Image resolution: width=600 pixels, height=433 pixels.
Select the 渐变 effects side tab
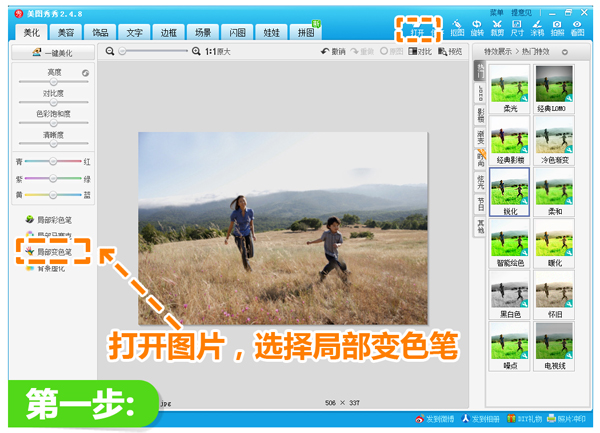[480, 137]
